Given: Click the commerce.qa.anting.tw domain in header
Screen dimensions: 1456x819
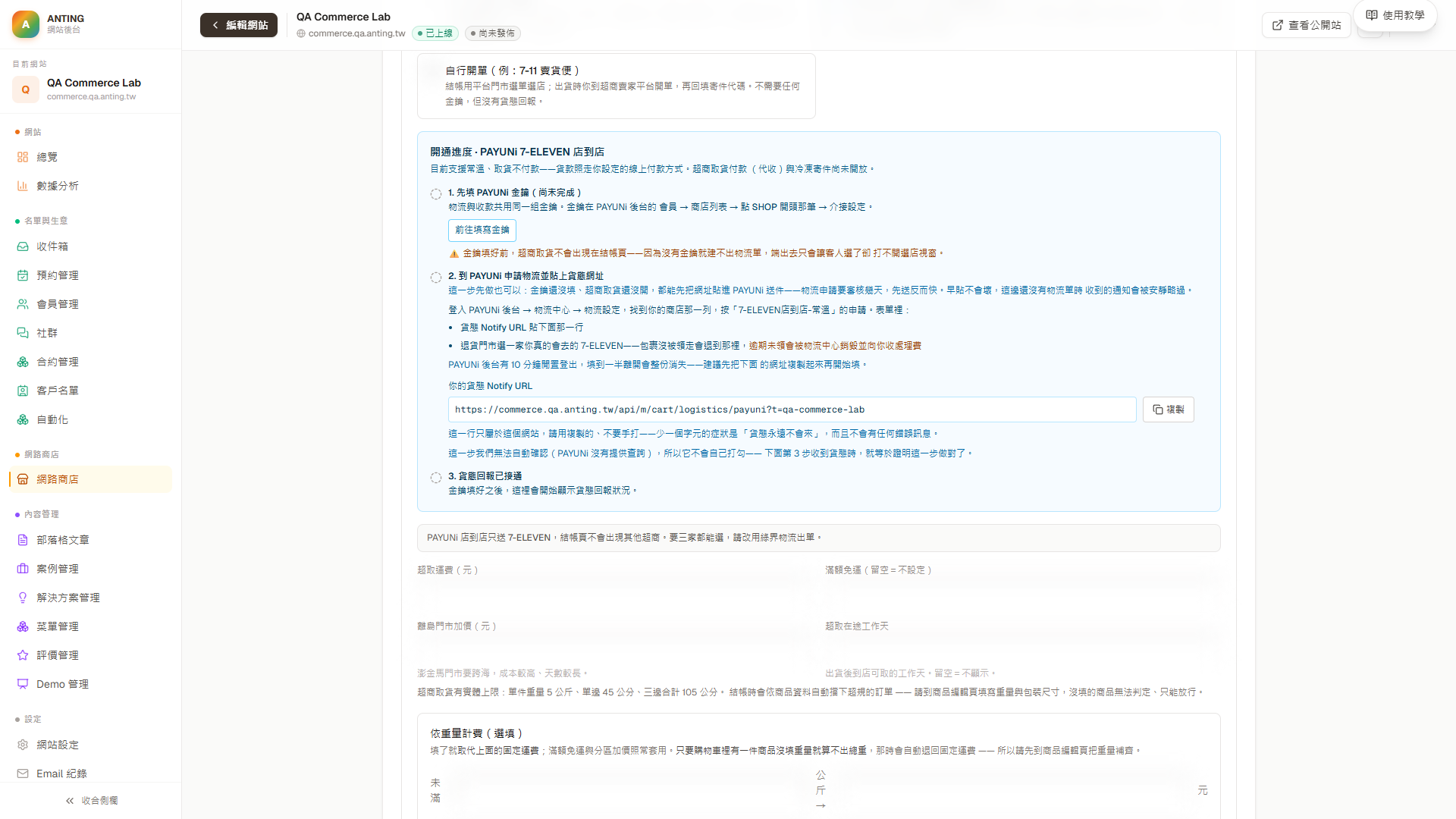Looking at the screenshot, I should [x=357, y=33].
